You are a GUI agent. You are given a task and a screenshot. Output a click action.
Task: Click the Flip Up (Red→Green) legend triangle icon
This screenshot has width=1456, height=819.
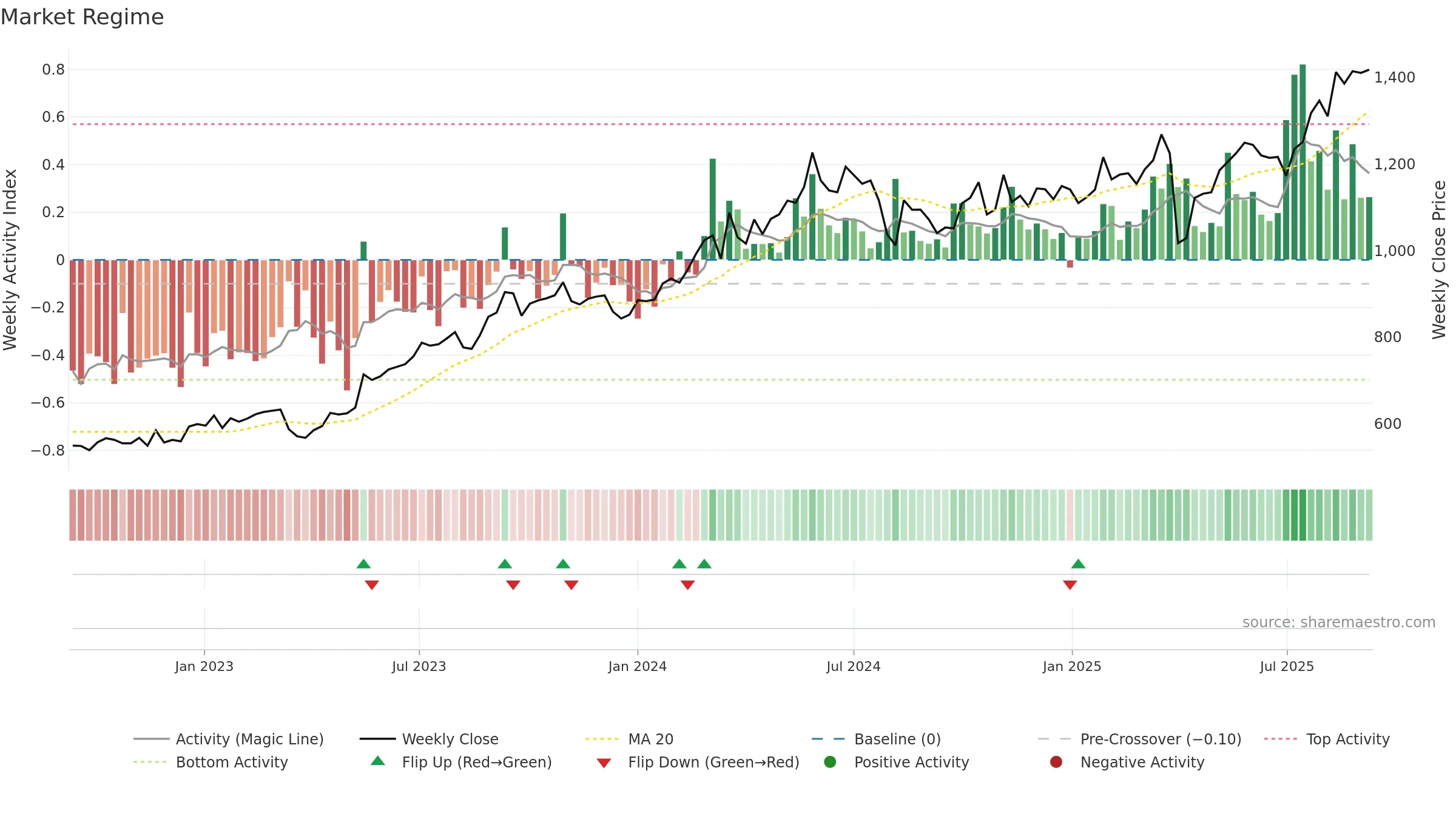pos(377,761)
